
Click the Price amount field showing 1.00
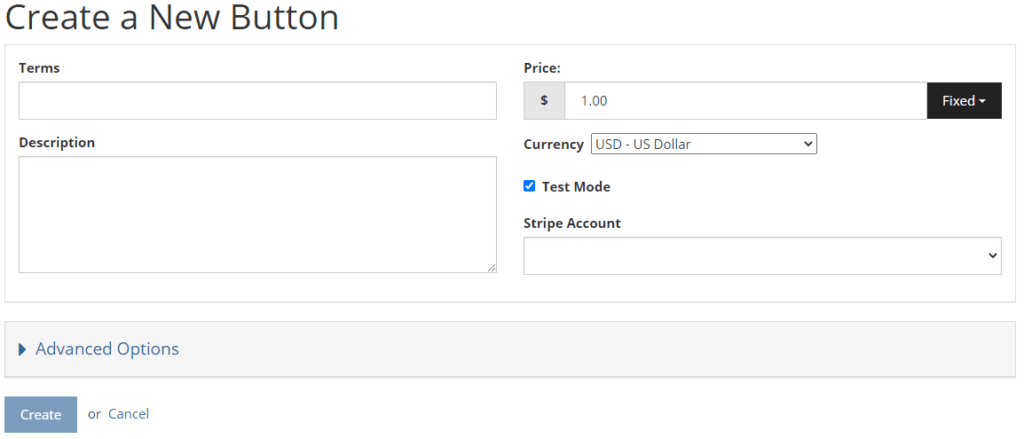coord(745,101)
